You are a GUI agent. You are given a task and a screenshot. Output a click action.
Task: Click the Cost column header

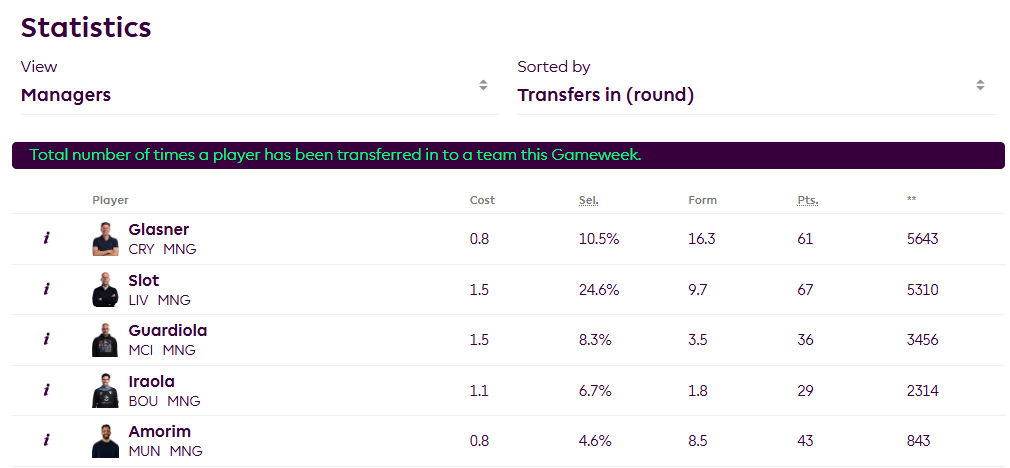[x=482, y=200]
